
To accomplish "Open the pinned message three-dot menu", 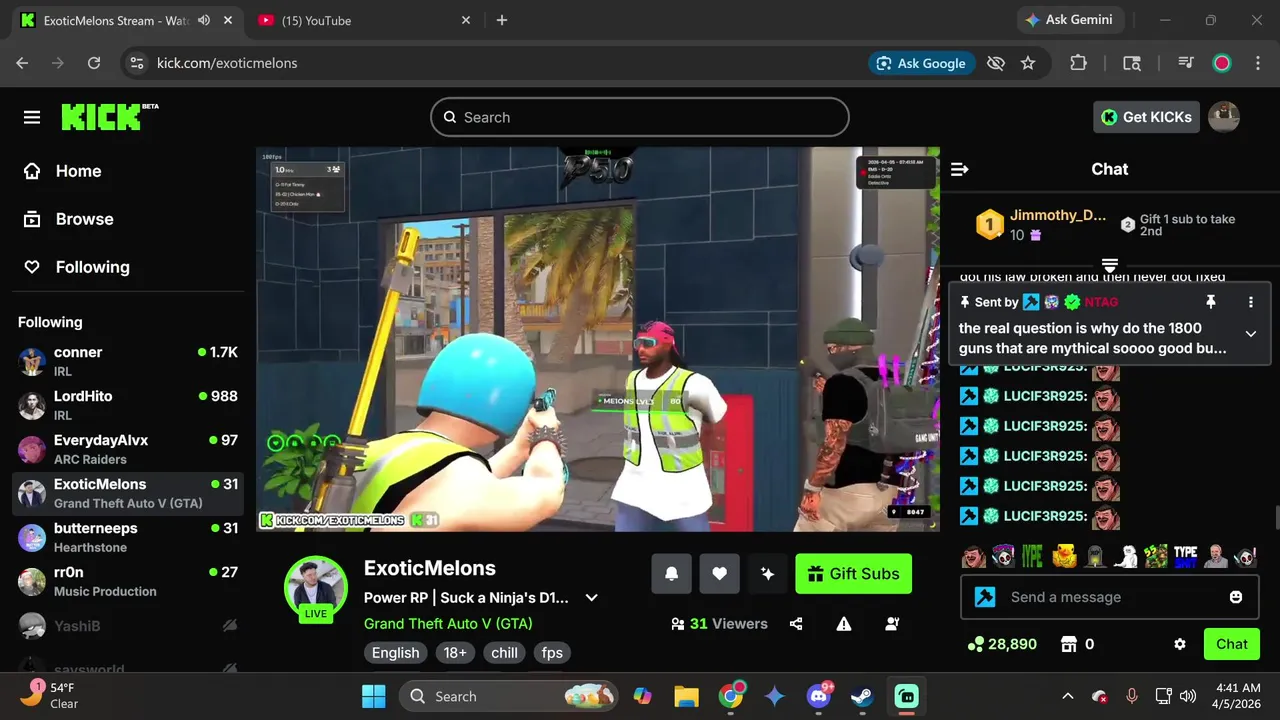I will pyautogui.click(x=1250, y=302).
